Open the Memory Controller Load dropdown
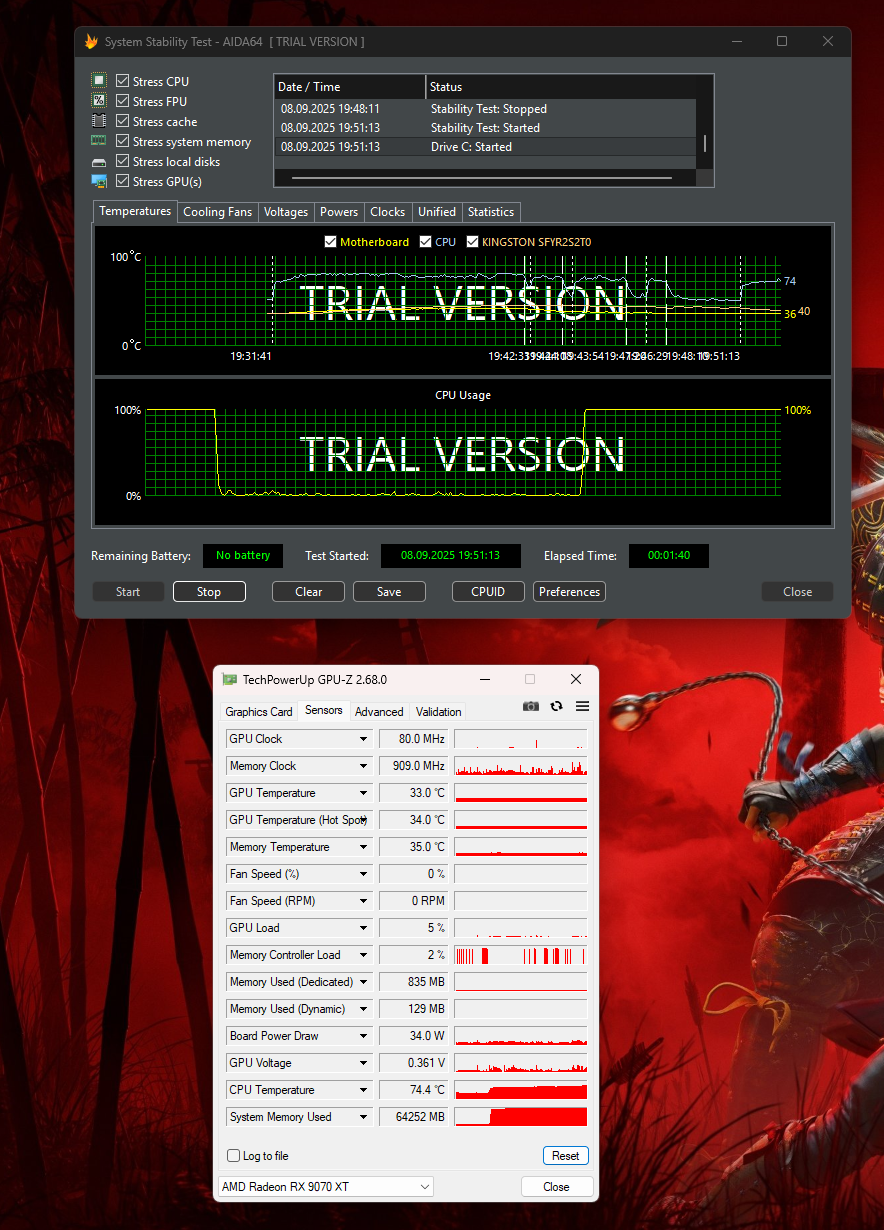Screen dimensions: 884x1230 (x=364, y=955)
